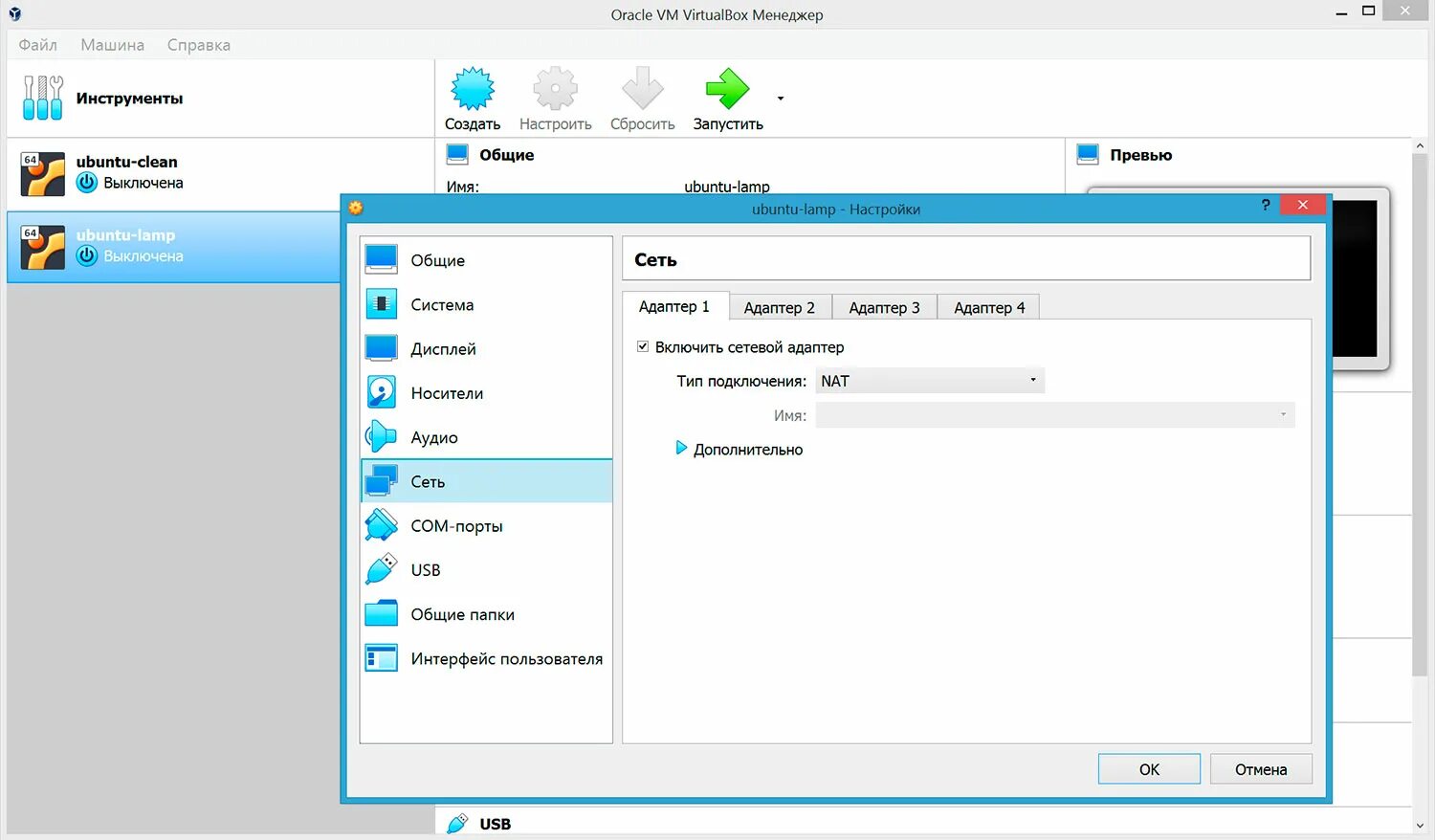Viewport: 1435px width, 840px height.
Task: Click the Сбросить down-arrow icon
Action: (642, 89)
